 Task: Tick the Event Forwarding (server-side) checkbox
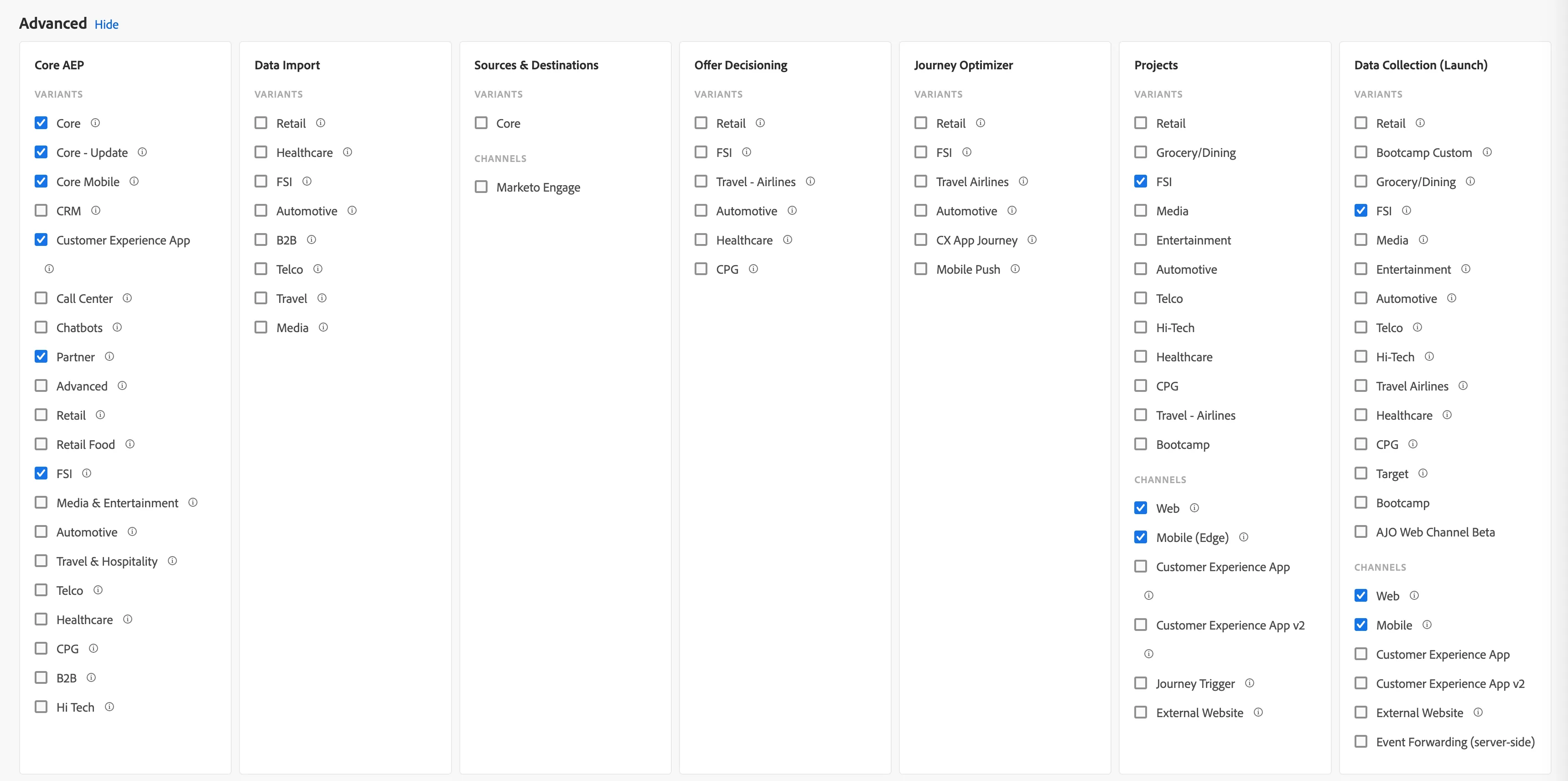[x=1361, y=741]
